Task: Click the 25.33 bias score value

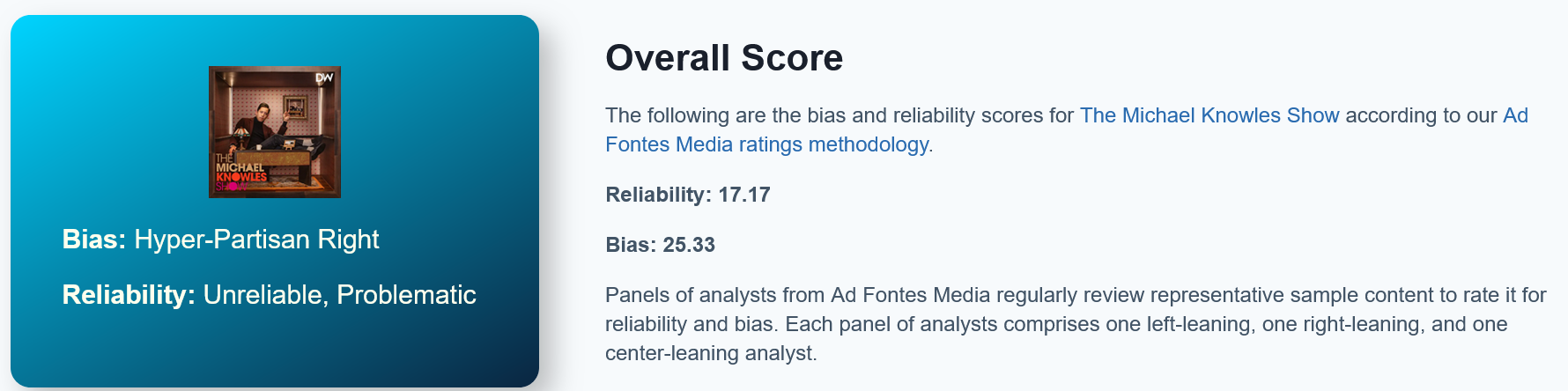Action: pos(688,245)
